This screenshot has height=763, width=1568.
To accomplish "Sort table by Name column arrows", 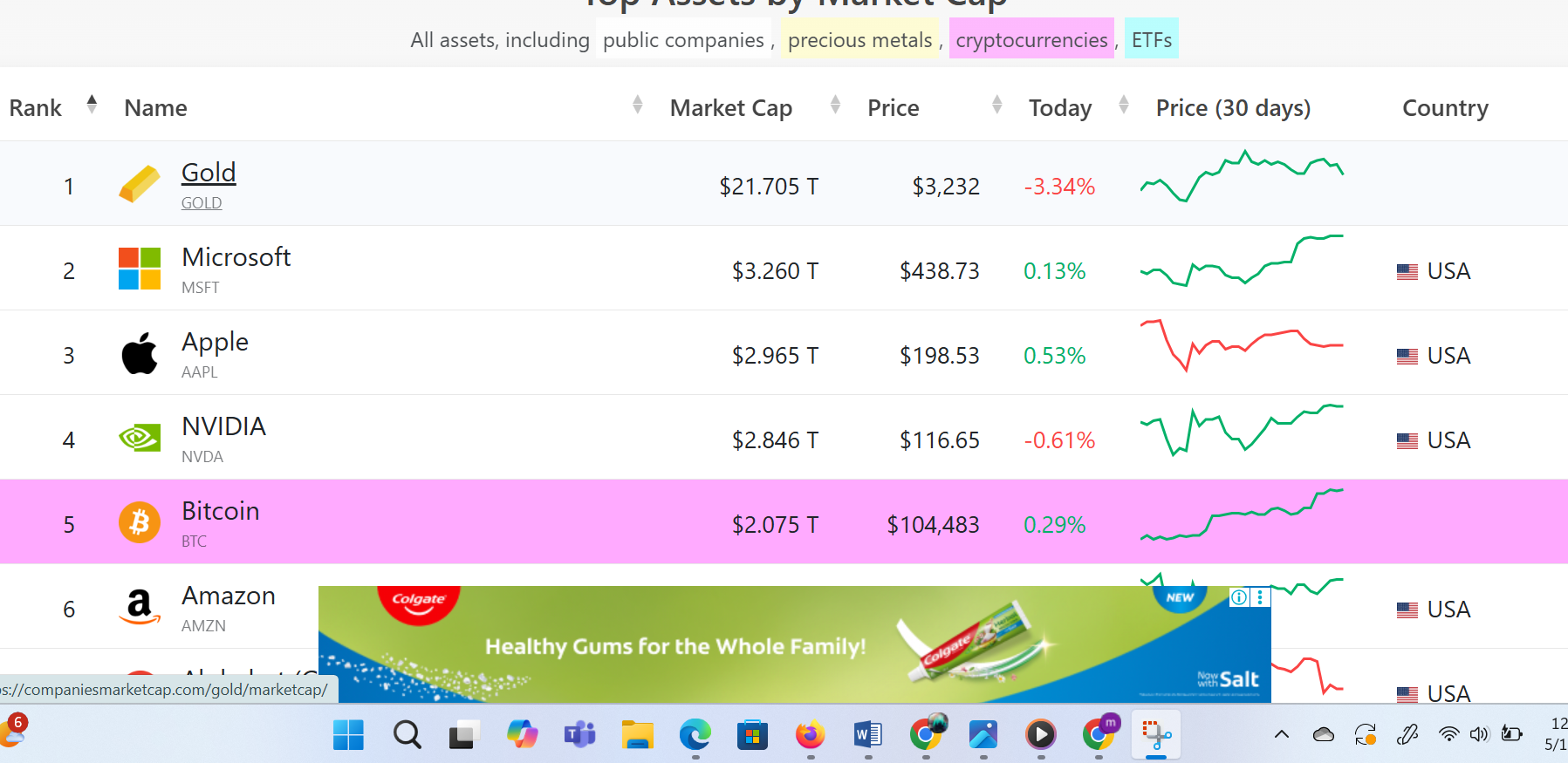I will [x=638, y=106].
